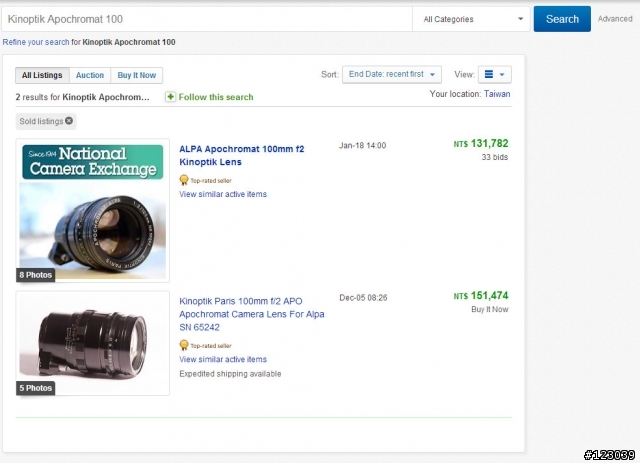Screen dimensions: 640x463
Task: Open the All Categories dropdown
Action: click(471, 19)
